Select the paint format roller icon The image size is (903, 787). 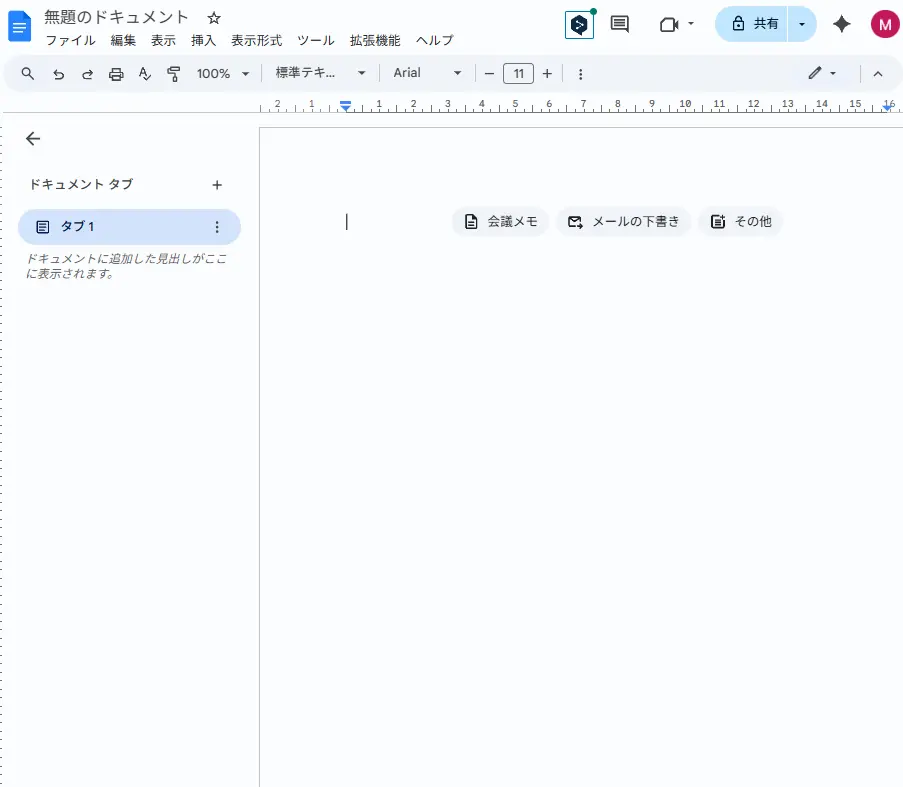click(x=174, y=74)
